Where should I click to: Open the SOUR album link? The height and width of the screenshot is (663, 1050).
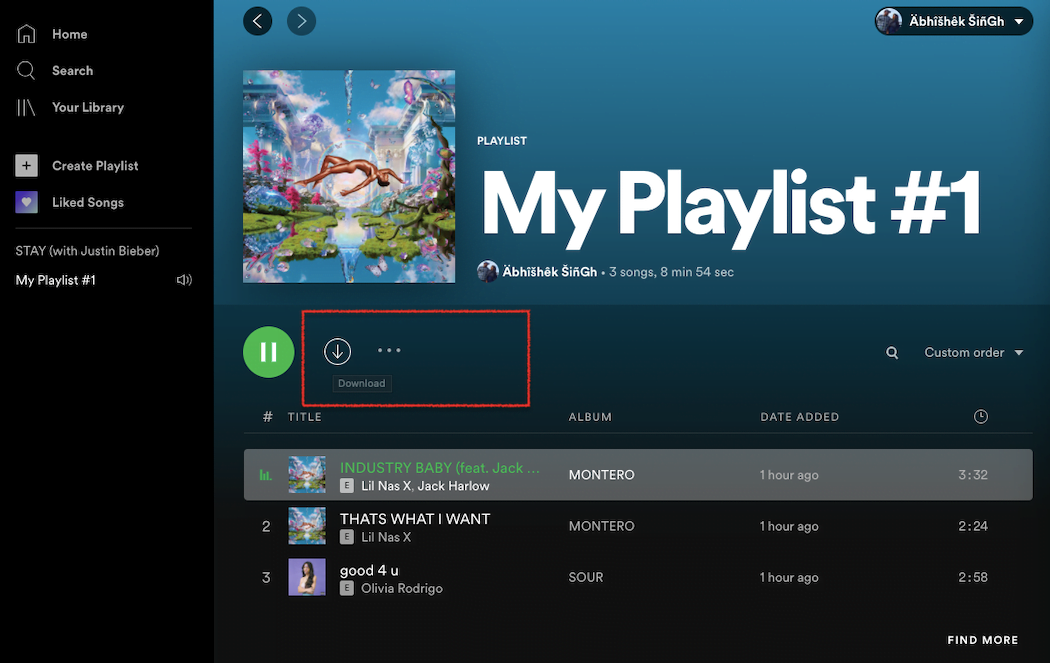point(586,577)
